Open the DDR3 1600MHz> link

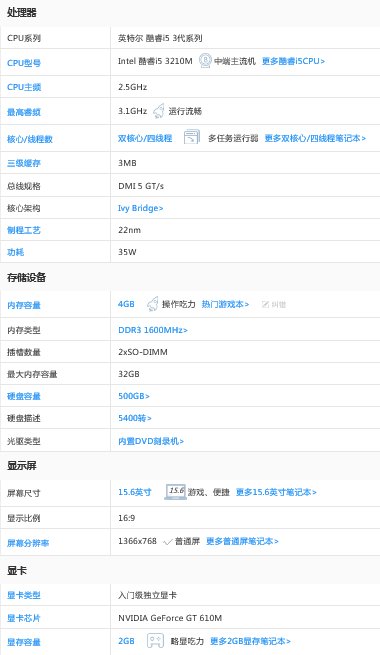tap(153, 330)
